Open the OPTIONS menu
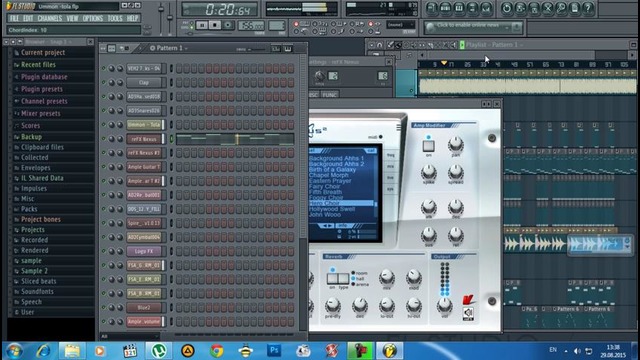The height and width of the screenshot is (360, 640). click(x=93, y=18)
